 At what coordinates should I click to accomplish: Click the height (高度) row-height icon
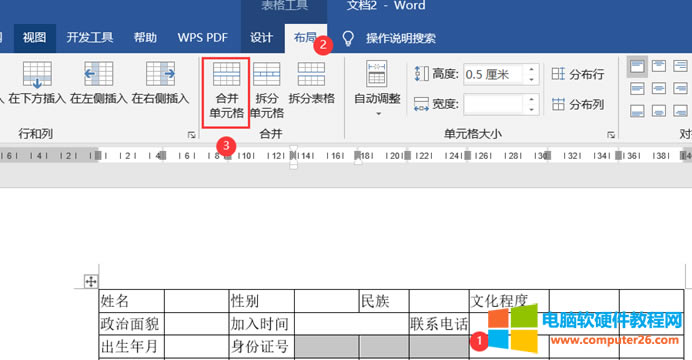(x=421, y=74)
